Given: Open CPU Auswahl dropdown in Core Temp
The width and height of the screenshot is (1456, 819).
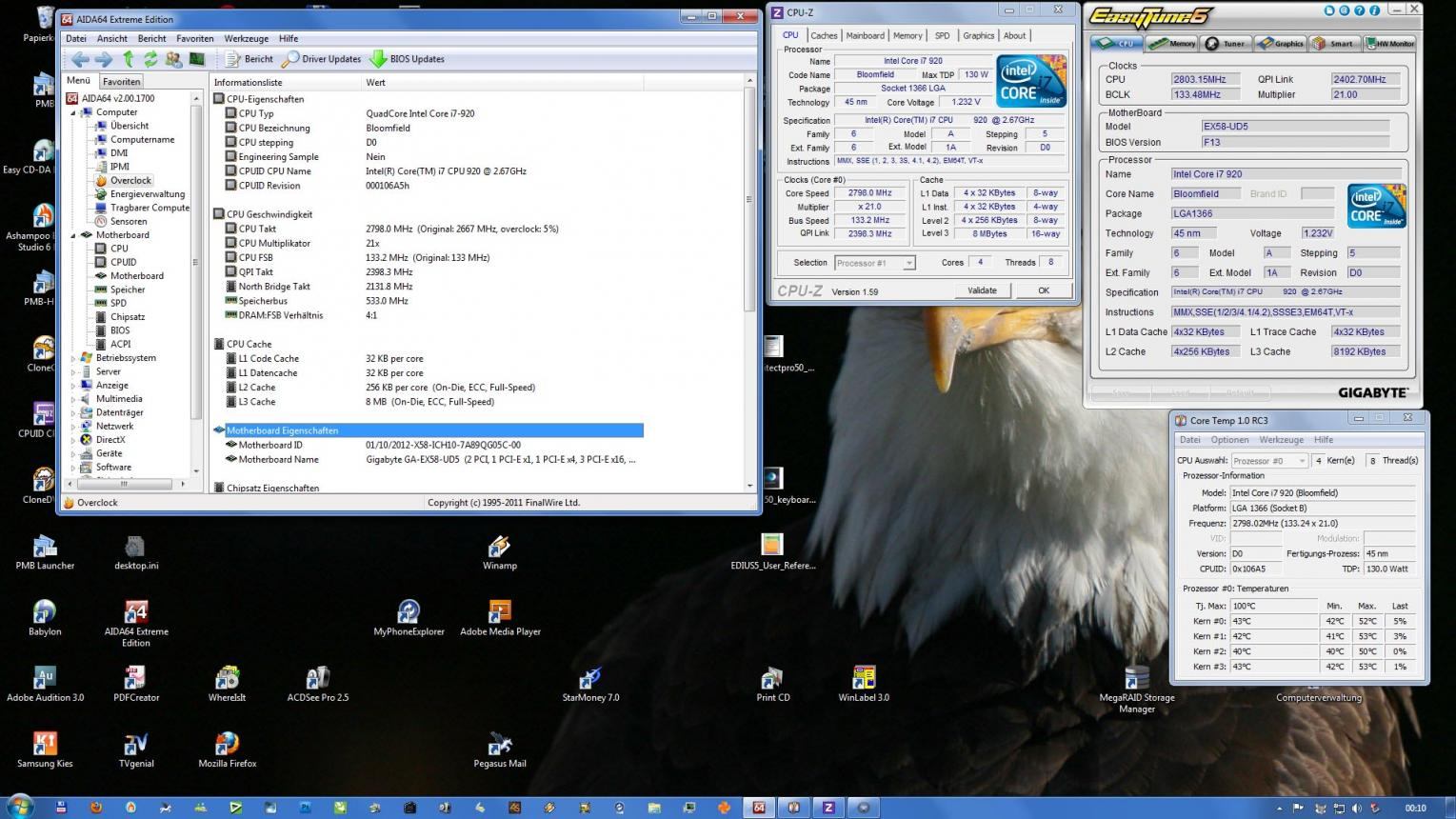Looking at the screenshot, I should point(1269,461).
